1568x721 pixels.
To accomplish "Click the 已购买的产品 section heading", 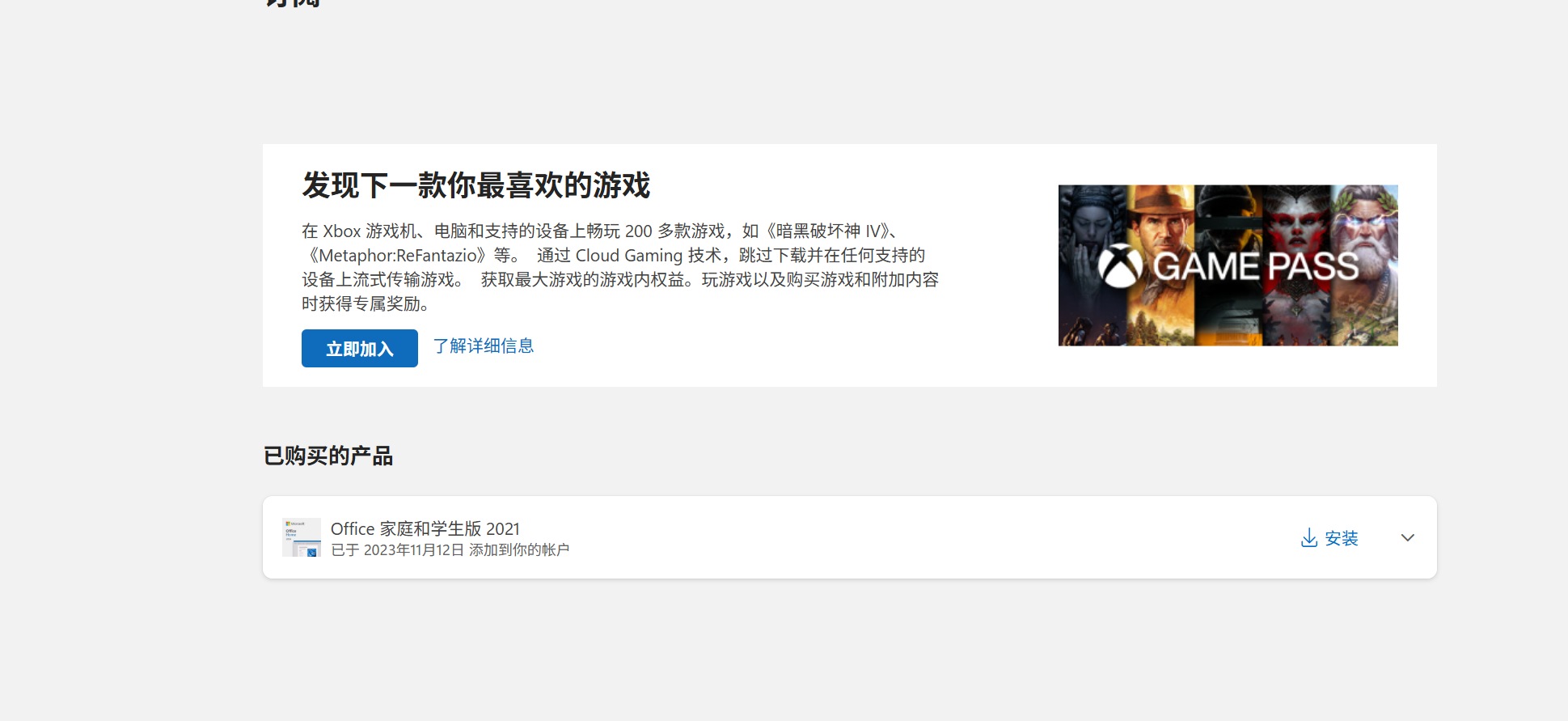I will 328,456.
